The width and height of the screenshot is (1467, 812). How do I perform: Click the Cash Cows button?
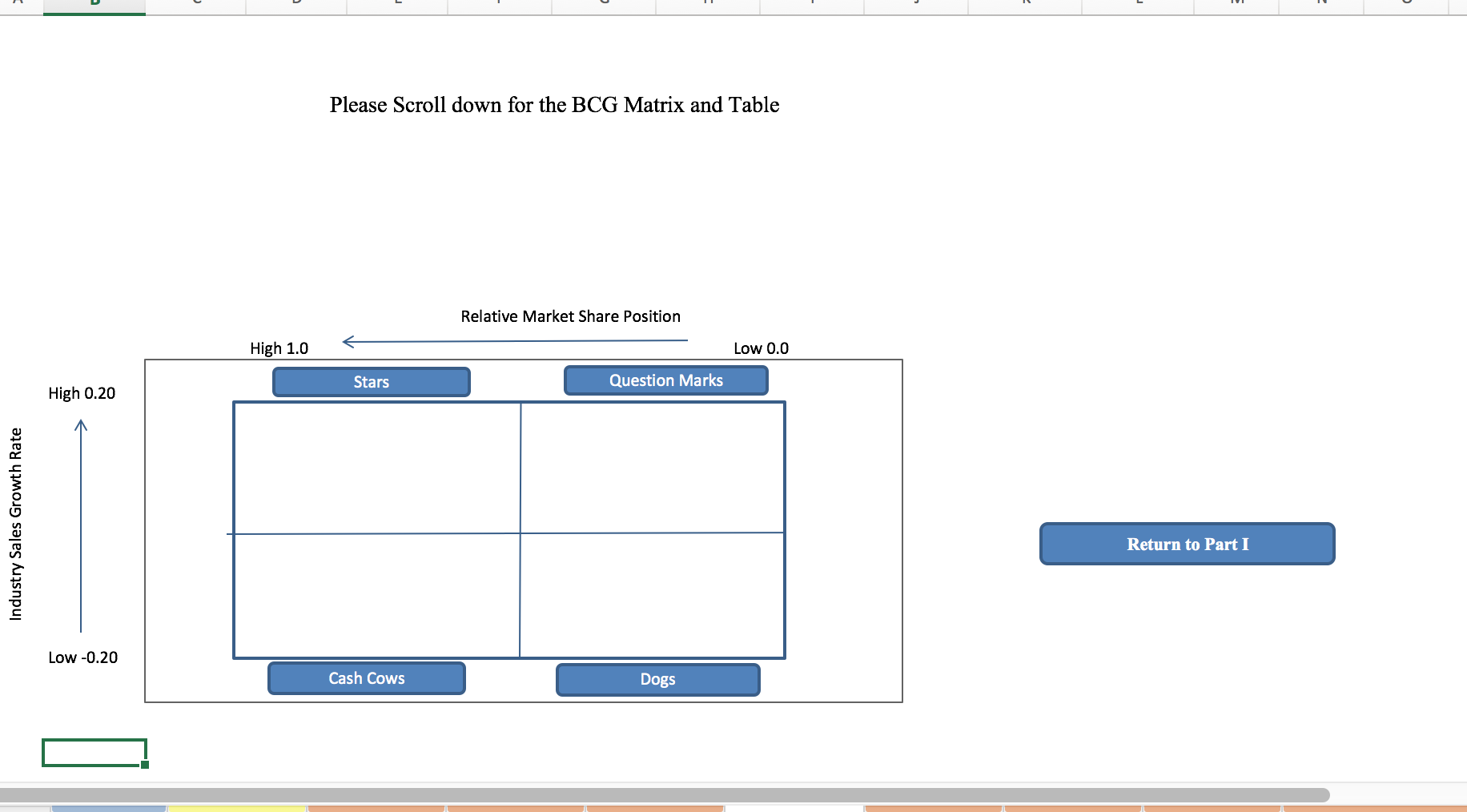click(367, 678)
